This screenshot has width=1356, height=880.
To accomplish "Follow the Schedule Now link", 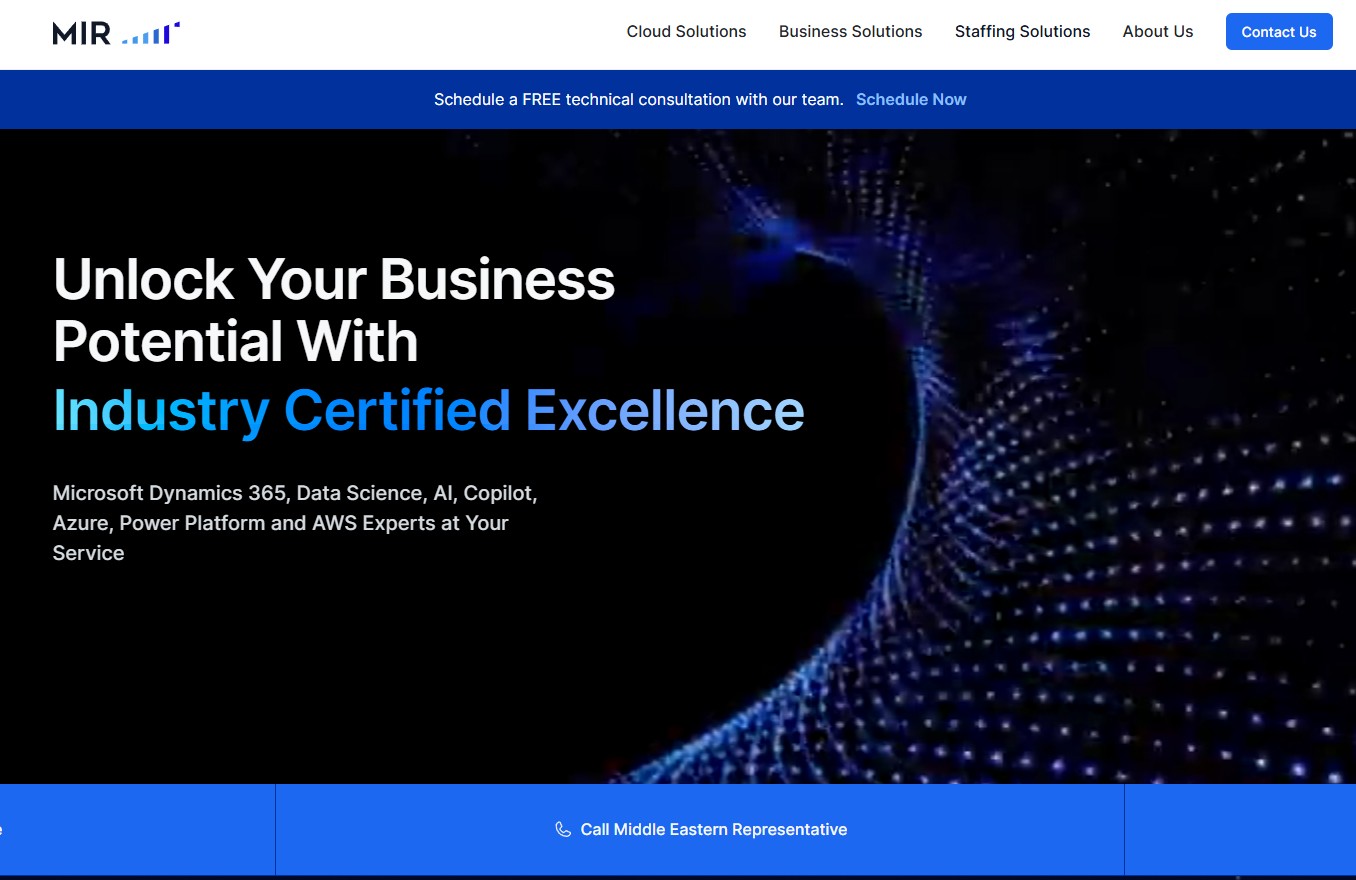I will coord(910,99).
